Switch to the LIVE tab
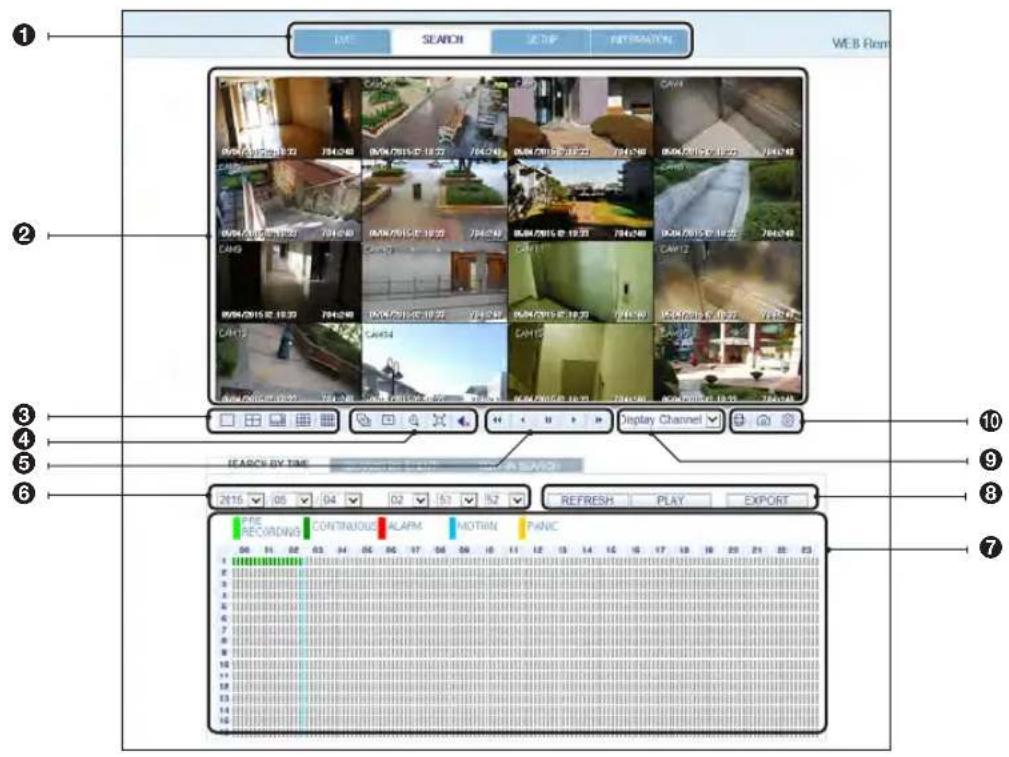1009x757 pixels. tap(343, 41)
